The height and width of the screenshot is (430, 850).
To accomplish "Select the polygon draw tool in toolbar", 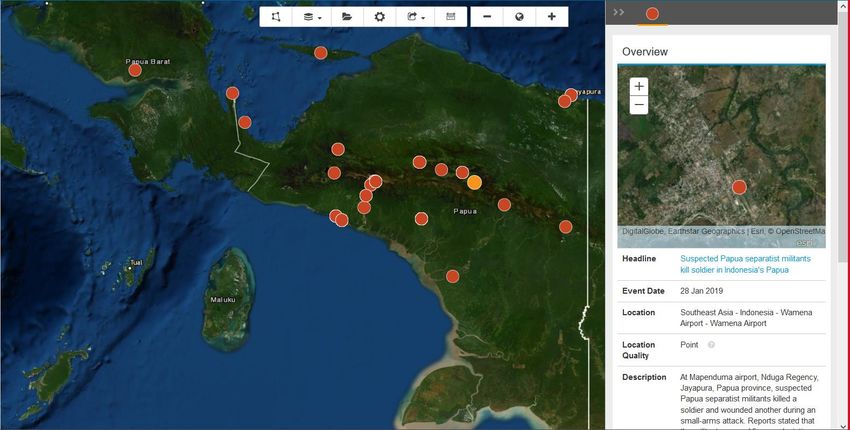I will click(276, 17).
